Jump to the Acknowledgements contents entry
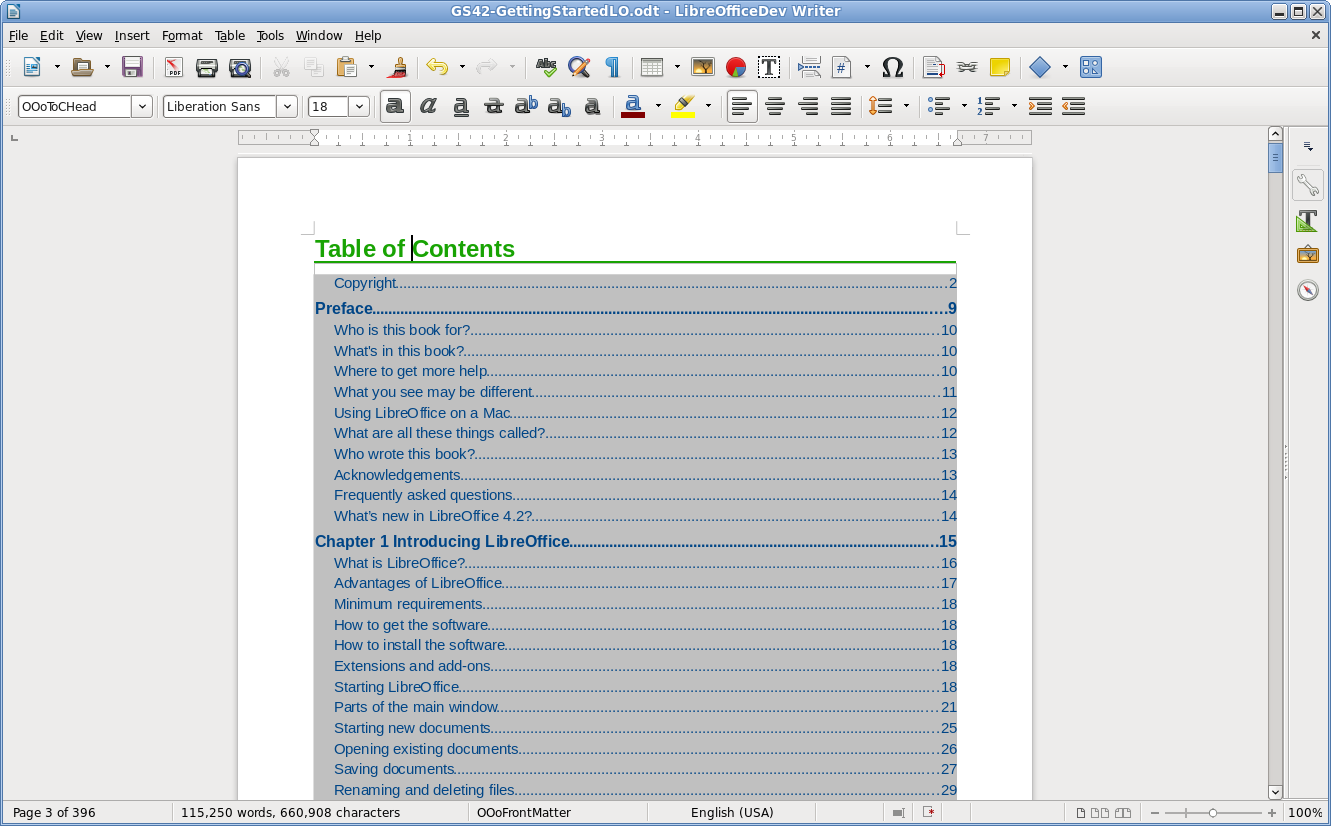 click(397, 475)
